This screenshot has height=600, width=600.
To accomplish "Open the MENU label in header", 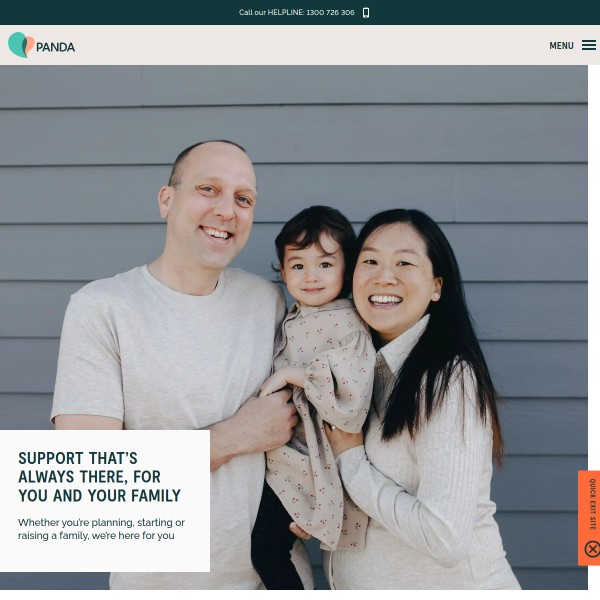I will (561, 46).
